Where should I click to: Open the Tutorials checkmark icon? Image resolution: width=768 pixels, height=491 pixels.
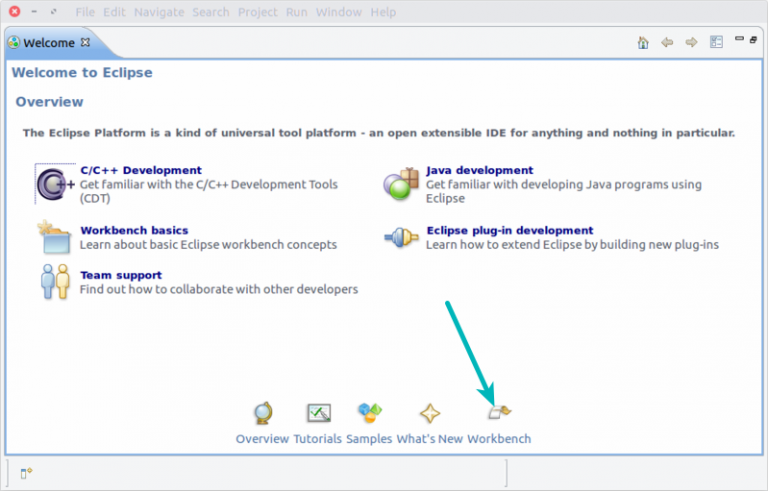tap(318, 412)
